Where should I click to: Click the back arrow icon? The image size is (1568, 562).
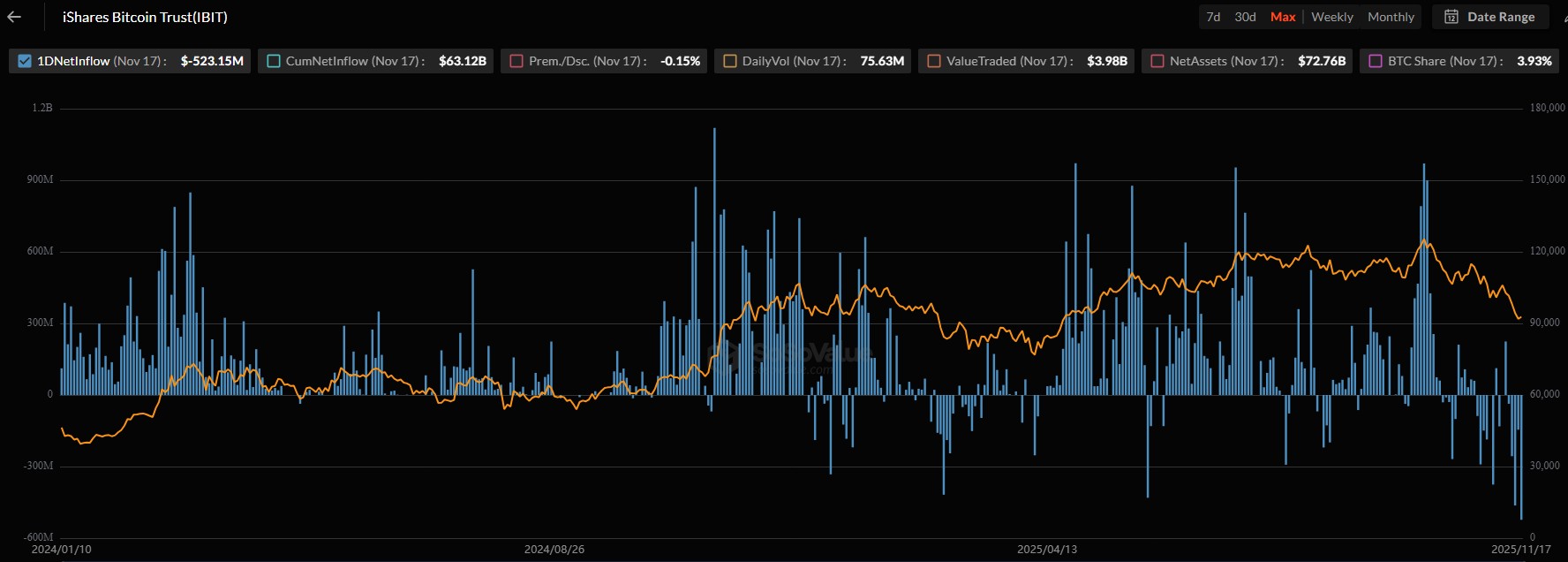[14, 17]
